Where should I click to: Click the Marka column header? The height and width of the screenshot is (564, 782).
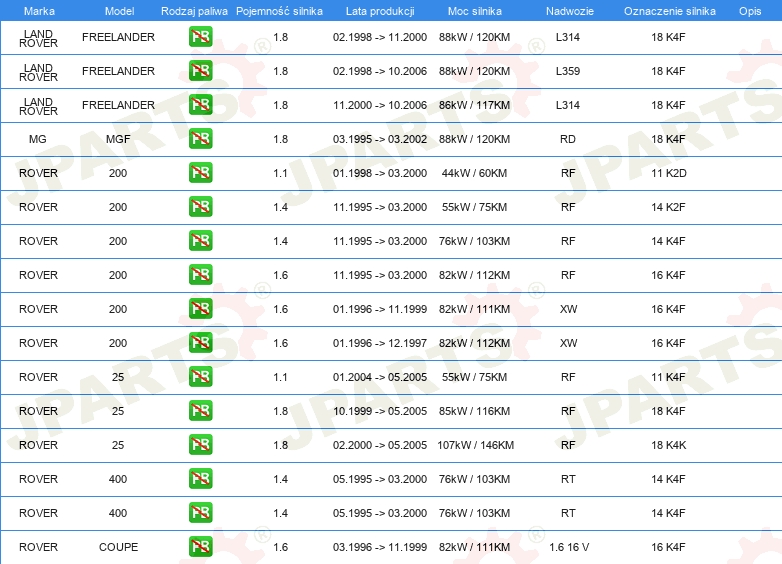click(x=39, y=11)
